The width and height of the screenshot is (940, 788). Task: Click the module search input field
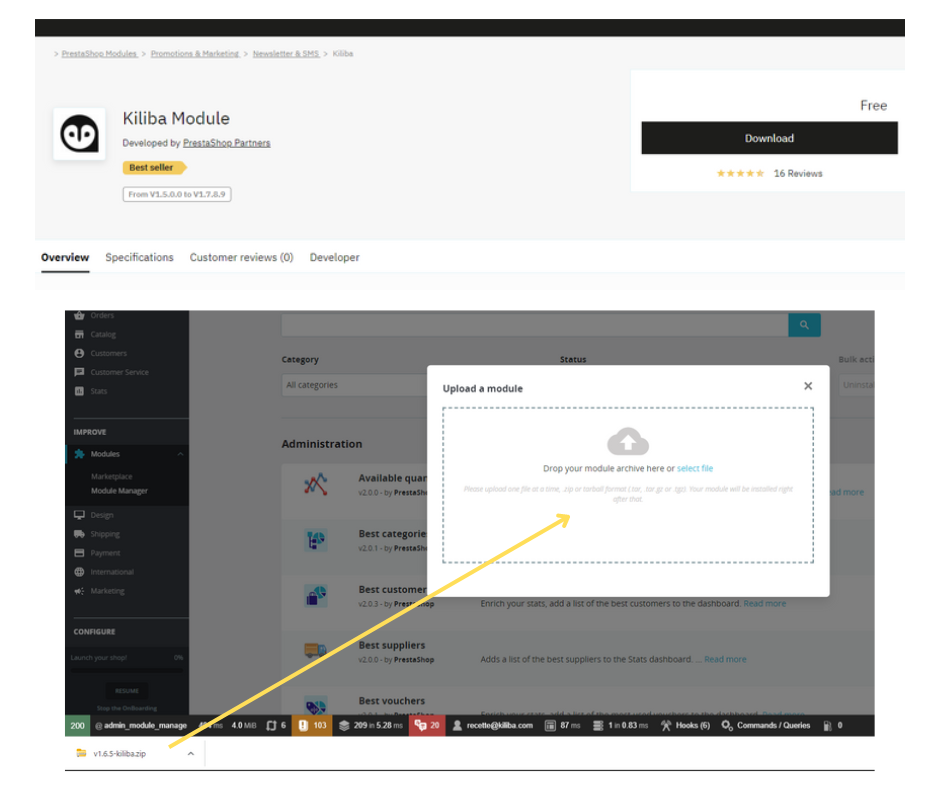coord(535,325)
